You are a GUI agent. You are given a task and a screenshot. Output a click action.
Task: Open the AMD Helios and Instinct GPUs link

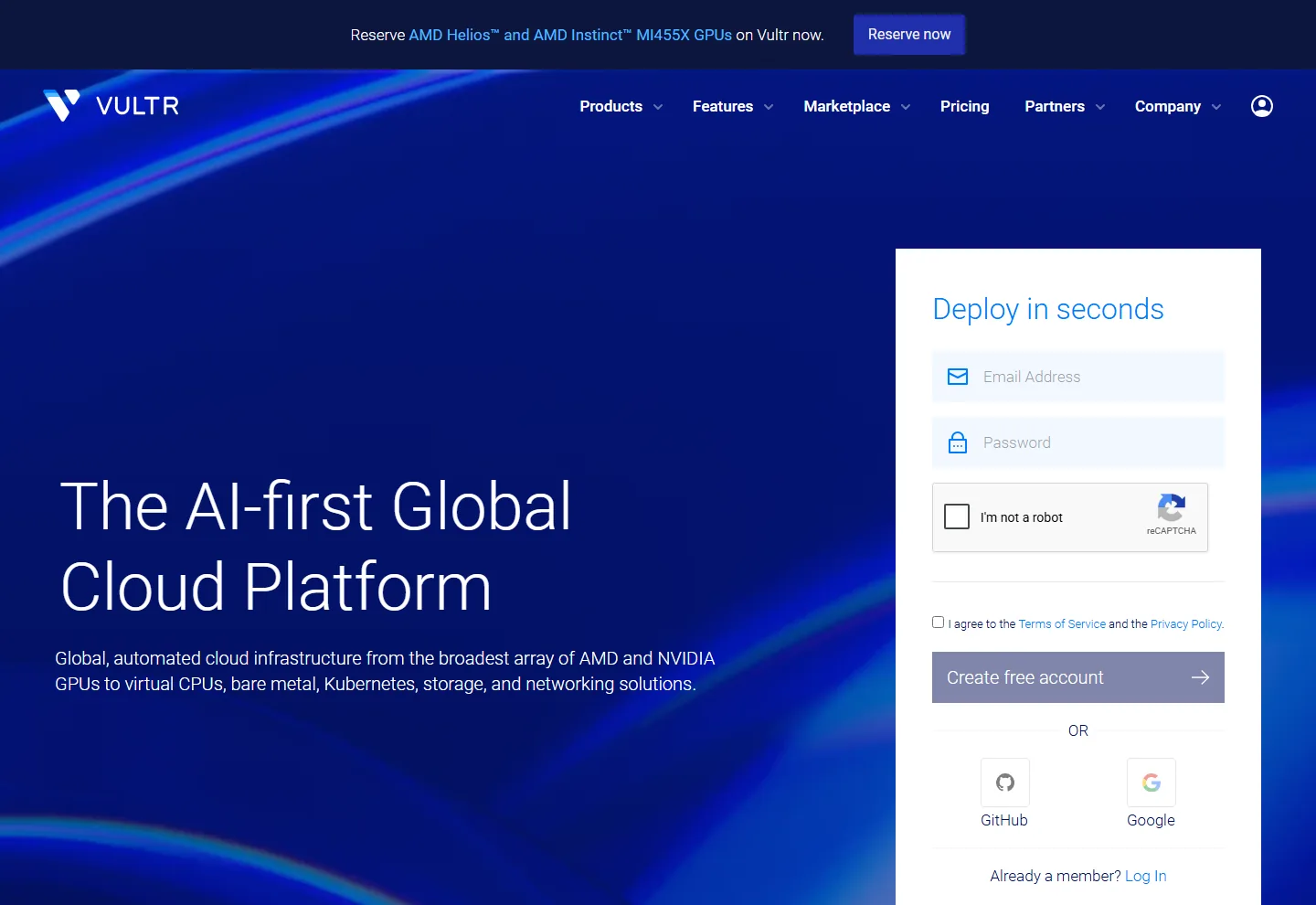570,35
